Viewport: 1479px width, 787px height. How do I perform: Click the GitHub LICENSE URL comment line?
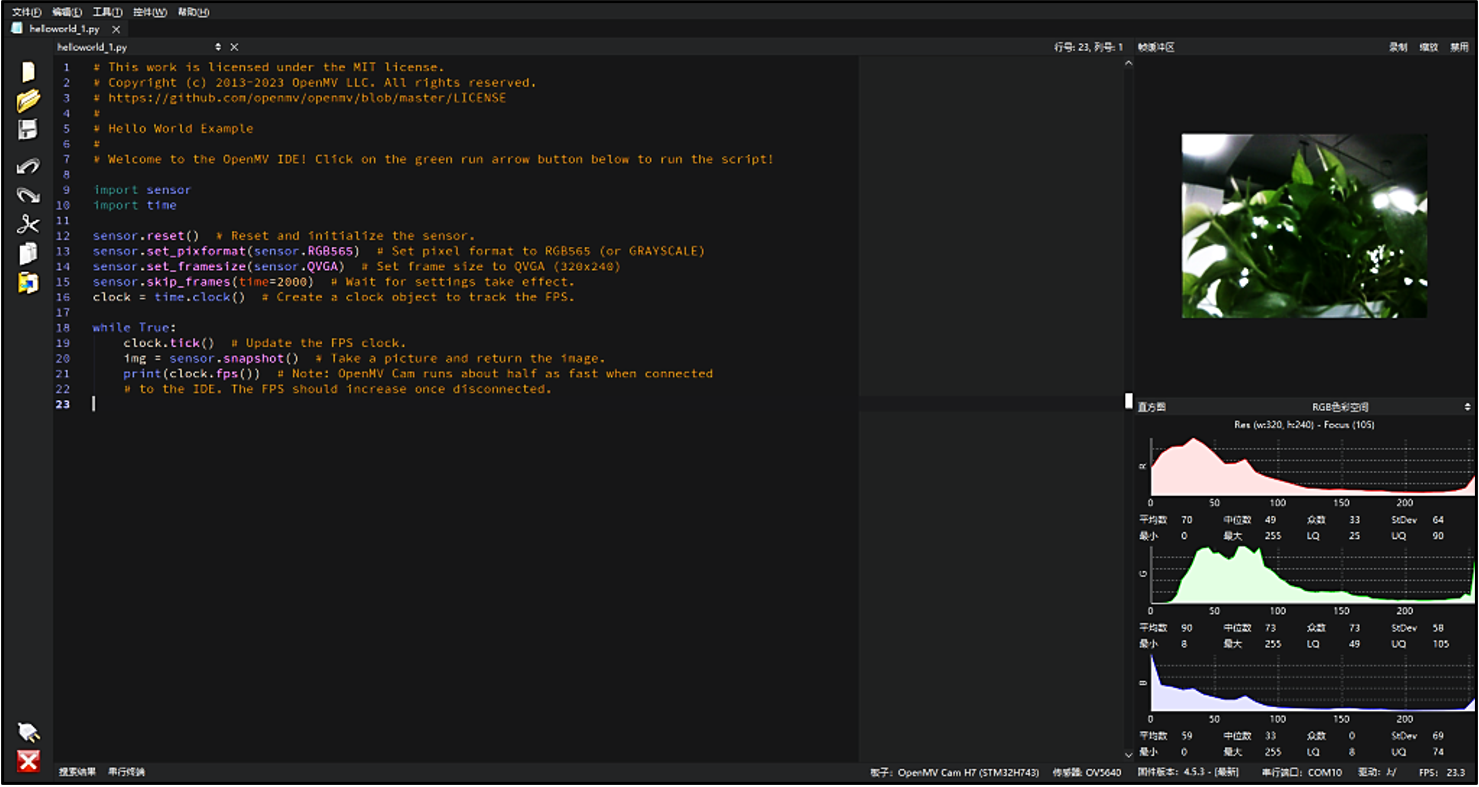click(300, 98)
